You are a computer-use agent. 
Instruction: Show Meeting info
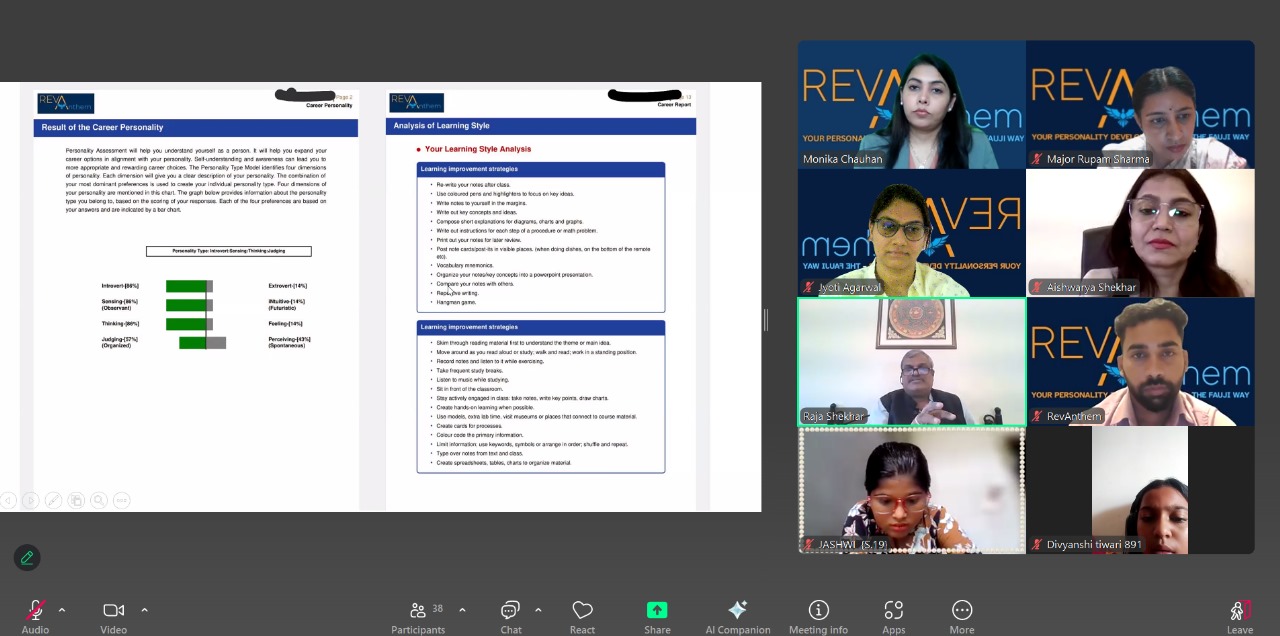[x=818, y=611]
